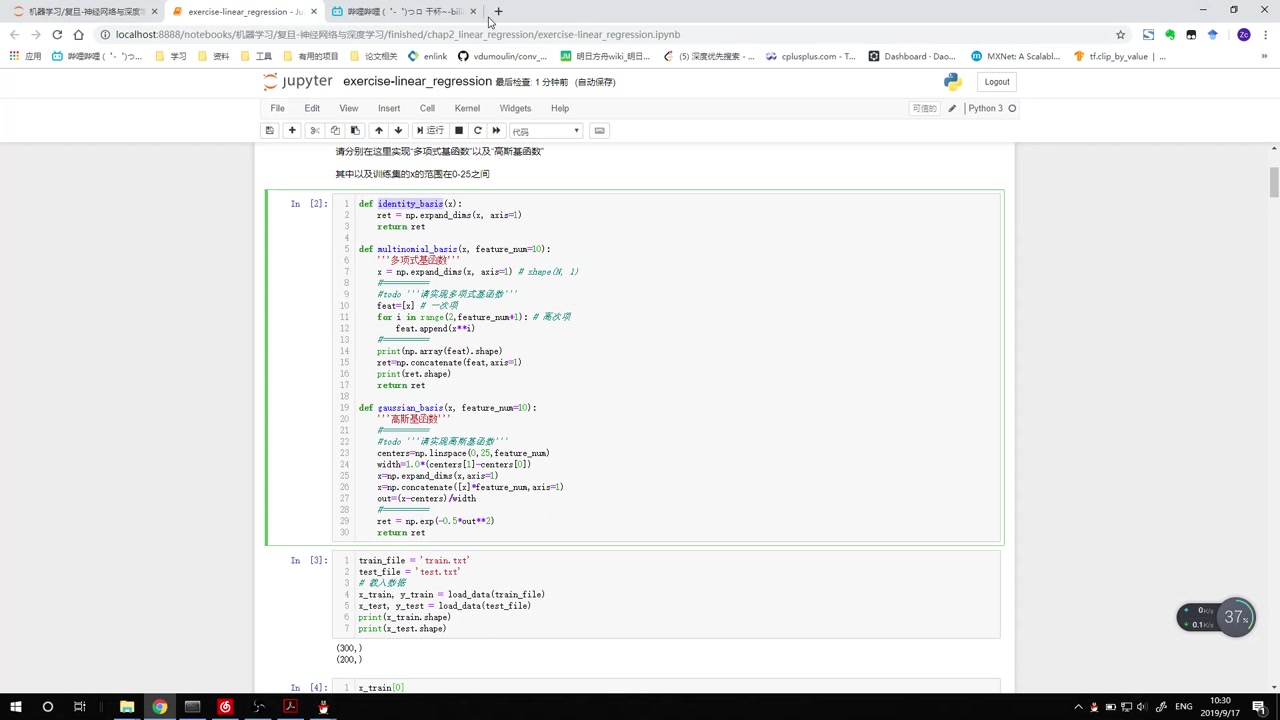Open the command palette keyboard icon
Screen dimensions: 1280x720
click(x=600, y=131)
